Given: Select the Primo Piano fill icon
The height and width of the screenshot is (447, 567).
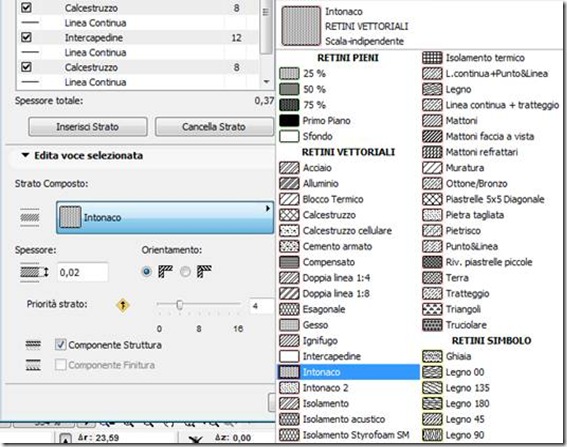Looking at the screenshot, I should [289, 120].
